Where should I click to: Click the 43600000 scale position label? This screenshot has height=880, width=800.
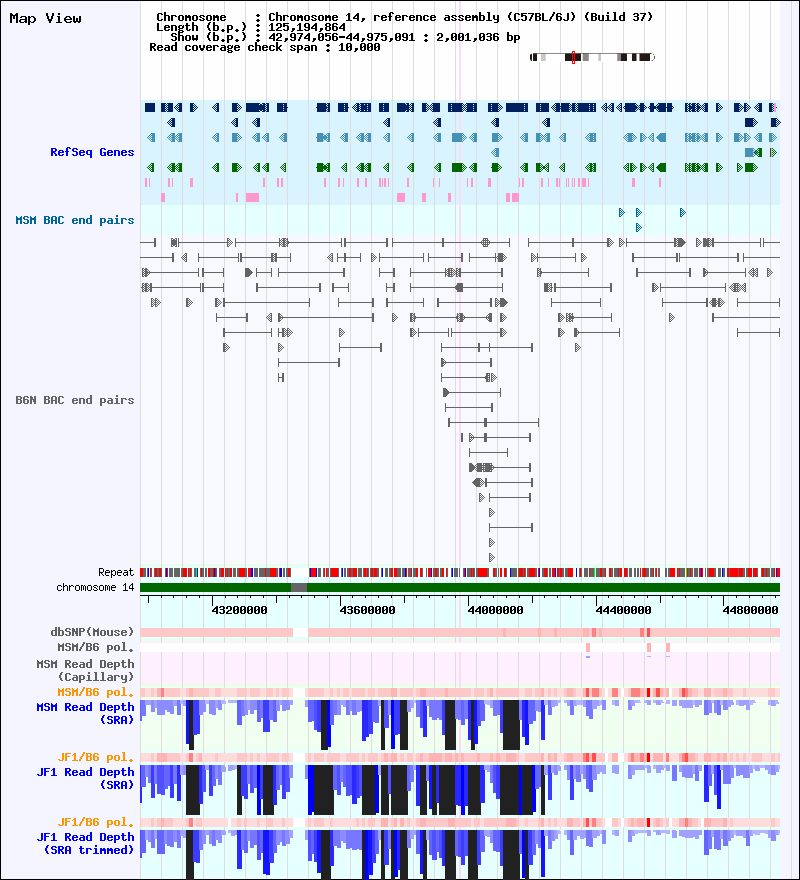point(368,610)
